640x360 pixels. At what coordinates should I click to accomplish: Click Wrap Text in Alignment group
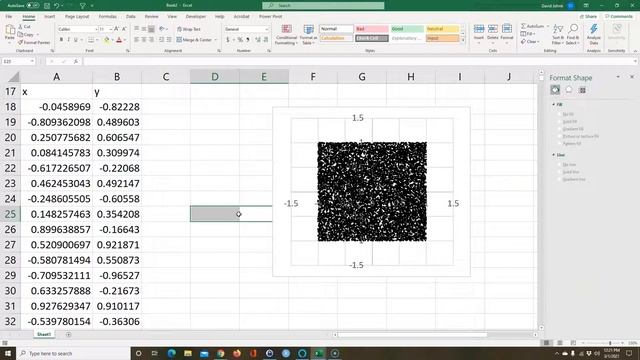(x=189, y=29)
